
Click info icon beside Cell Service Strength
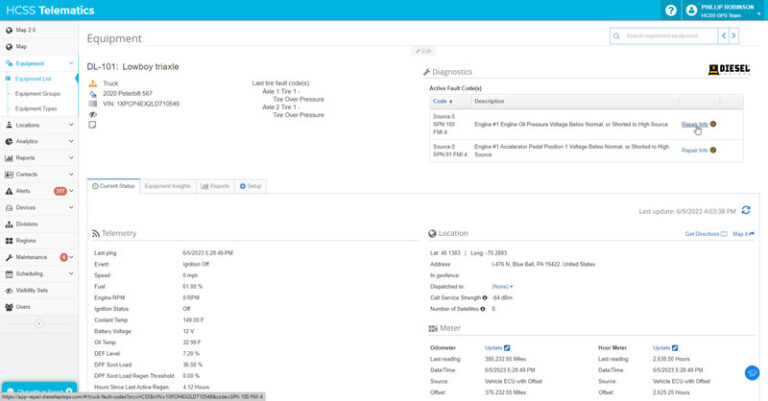tap(484, 296)
